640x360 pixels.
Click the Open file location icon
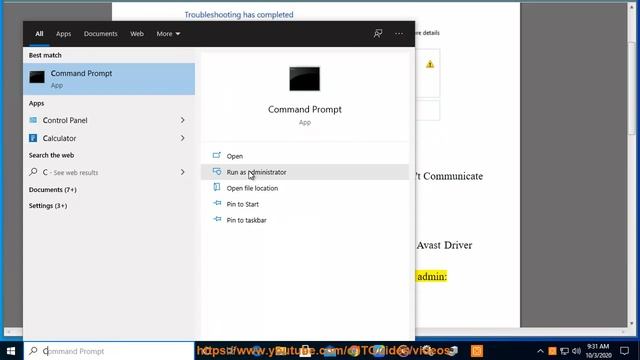coord(217,187)
